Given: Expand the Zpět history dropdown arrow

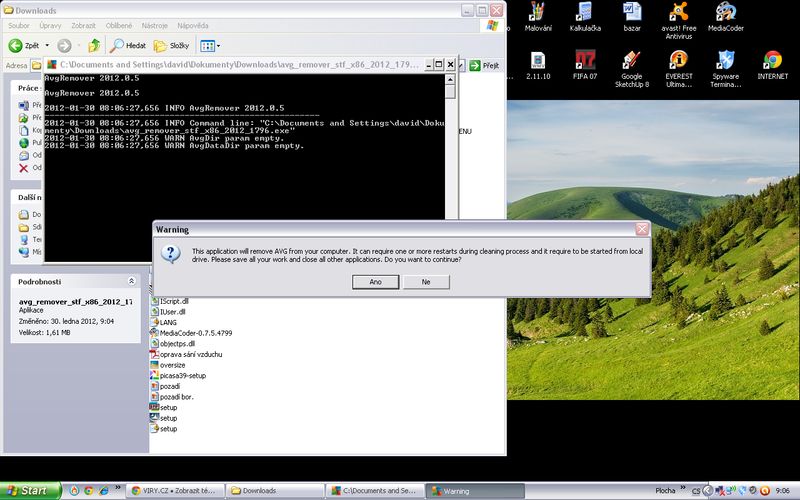Looking at the screenshot, I should point(47,45).
